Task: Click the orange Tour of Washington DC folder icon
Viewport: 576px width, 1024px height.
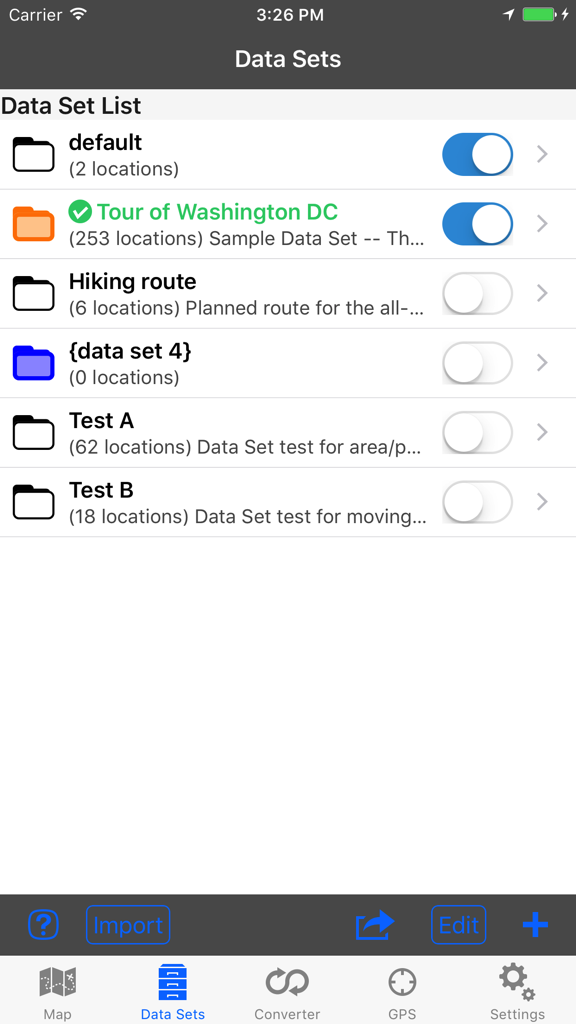Action: pos(33,223)
